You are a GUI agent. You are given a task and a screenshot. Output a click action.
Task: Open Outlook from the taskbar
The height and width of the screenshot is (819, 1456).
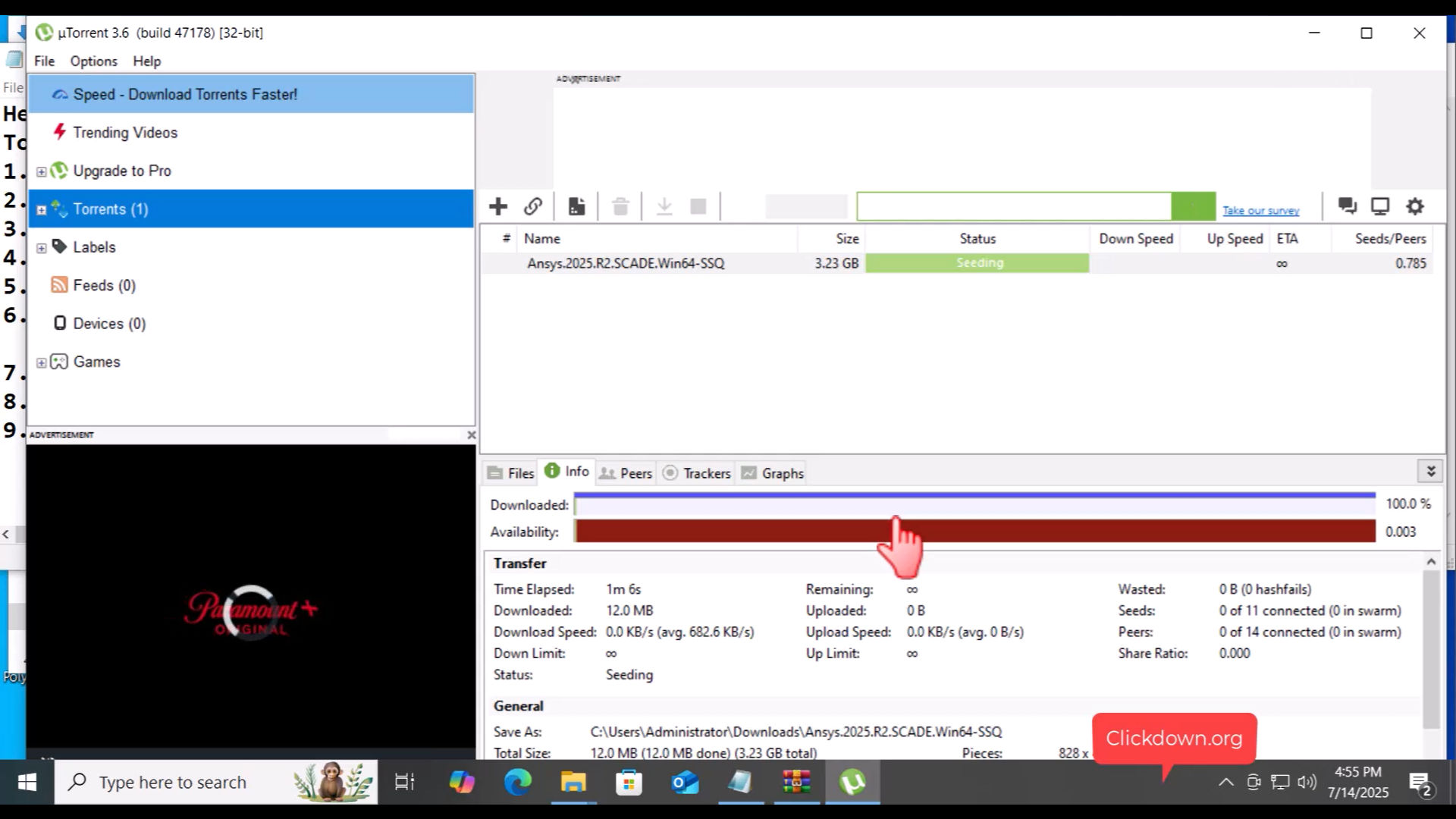point(685,782)
